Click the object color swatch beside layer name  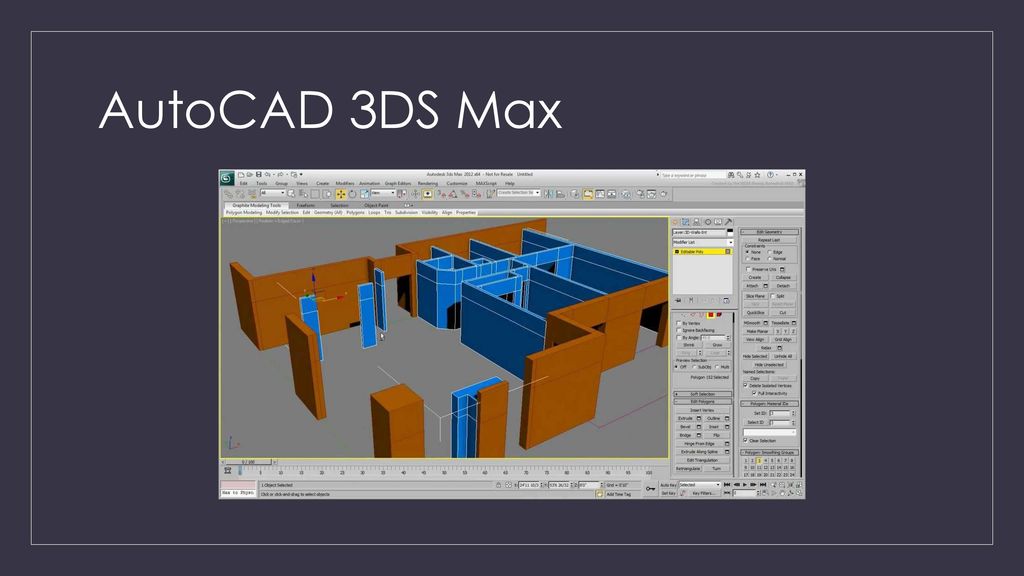pos(730,232)
